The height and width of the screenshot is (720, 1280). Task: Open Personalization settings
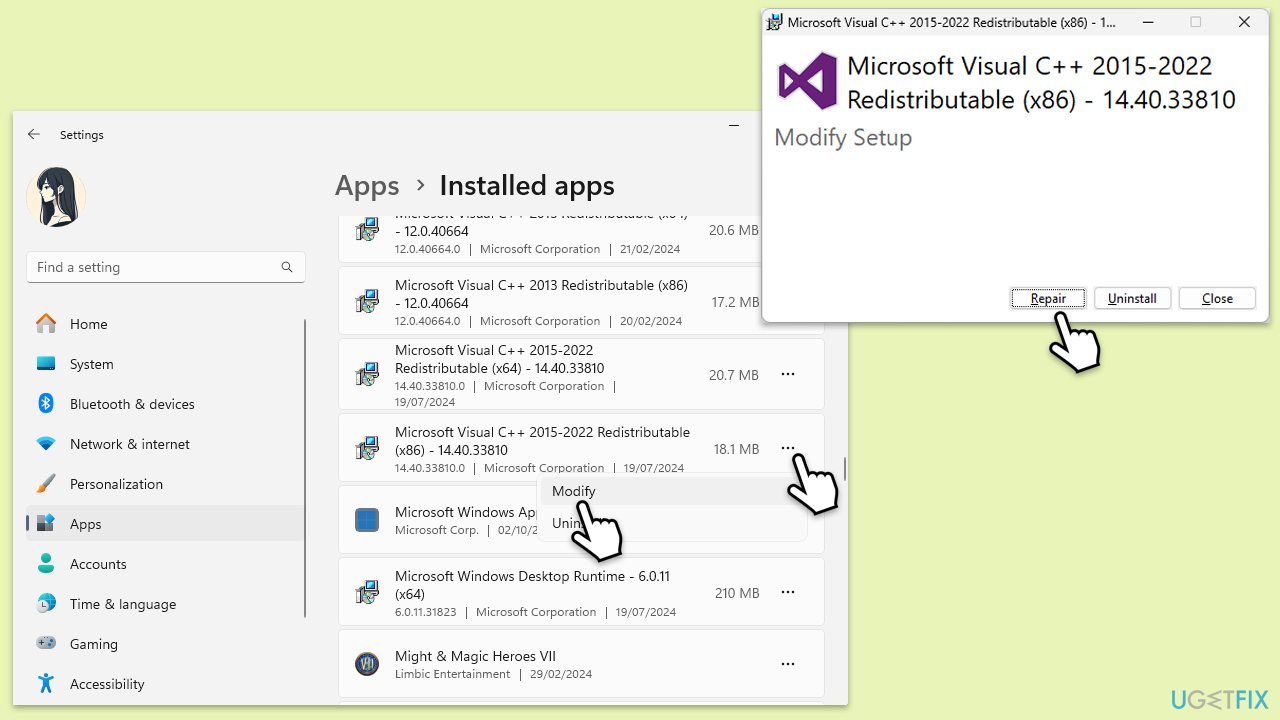click(x=166, y=484)
